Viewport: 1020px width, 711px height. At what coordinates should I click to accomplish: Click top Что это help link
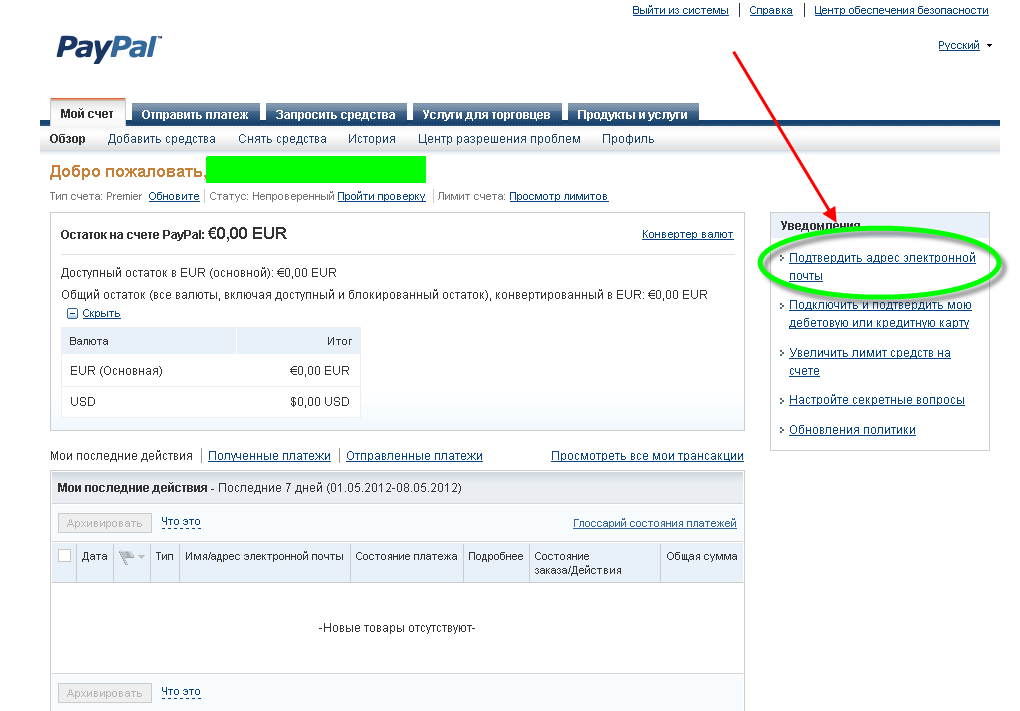pyautogui.click(x=181, y=522)
